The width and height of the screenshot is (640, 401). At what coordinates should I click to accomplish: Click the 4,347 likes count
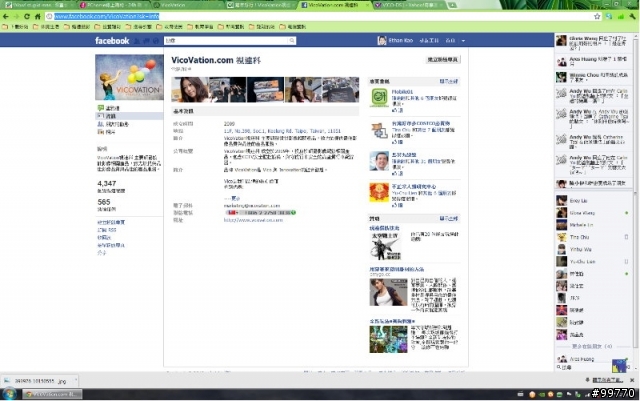coord(107,183)
